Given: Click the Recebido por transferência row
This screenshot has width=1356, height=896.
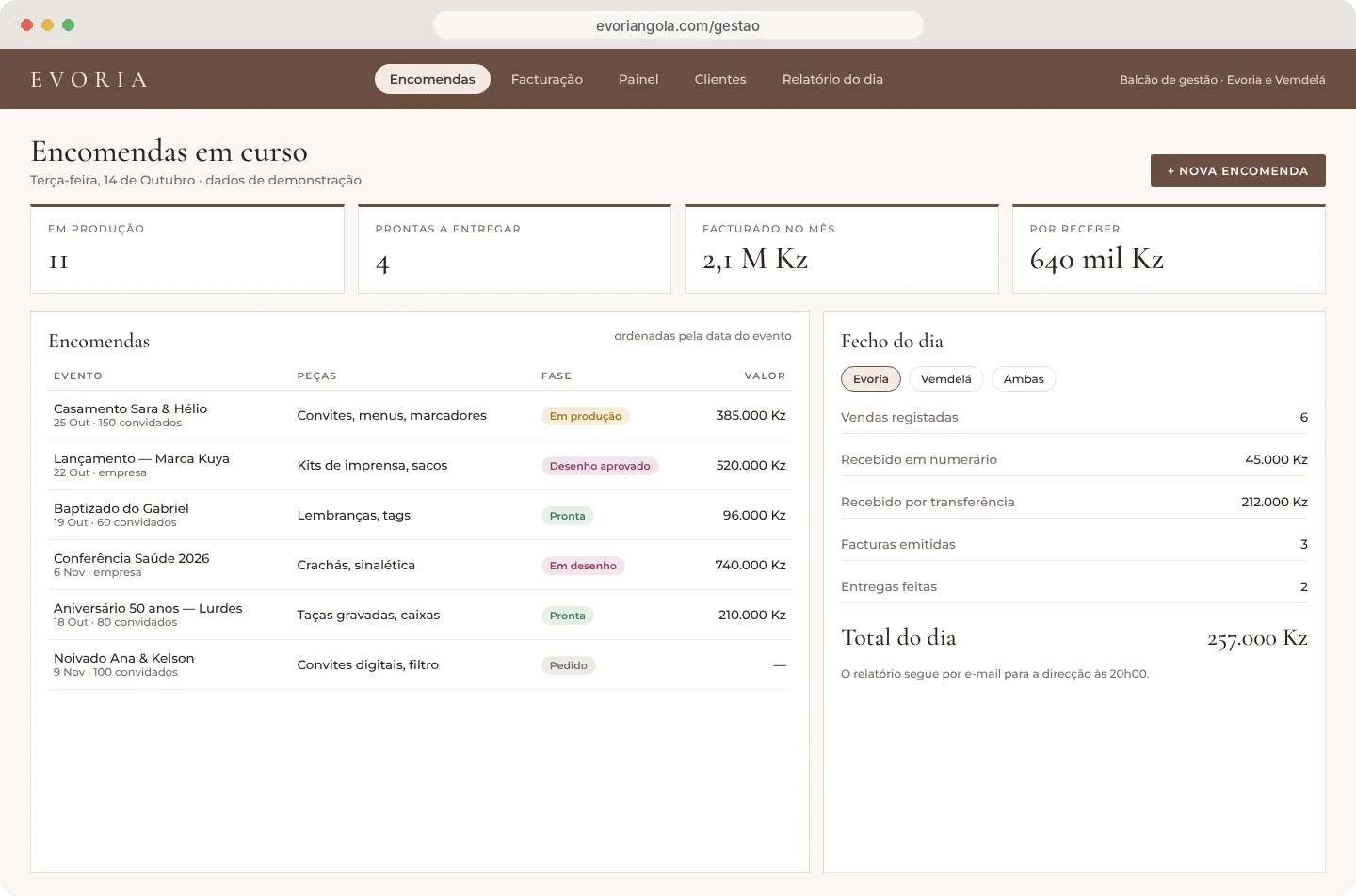Looking at the screenshot, I should pyautogui.click(x=1074, y=502).
